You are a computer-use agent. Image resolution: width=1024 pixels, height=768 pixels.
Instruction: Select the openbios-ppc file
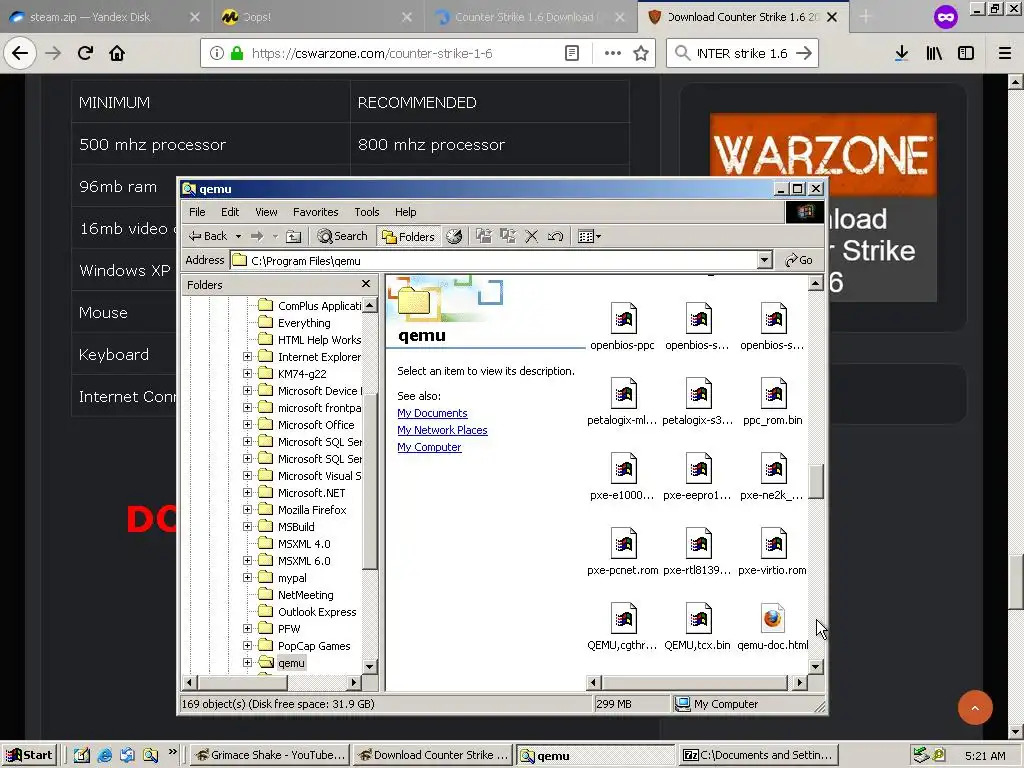coord(622,327)
